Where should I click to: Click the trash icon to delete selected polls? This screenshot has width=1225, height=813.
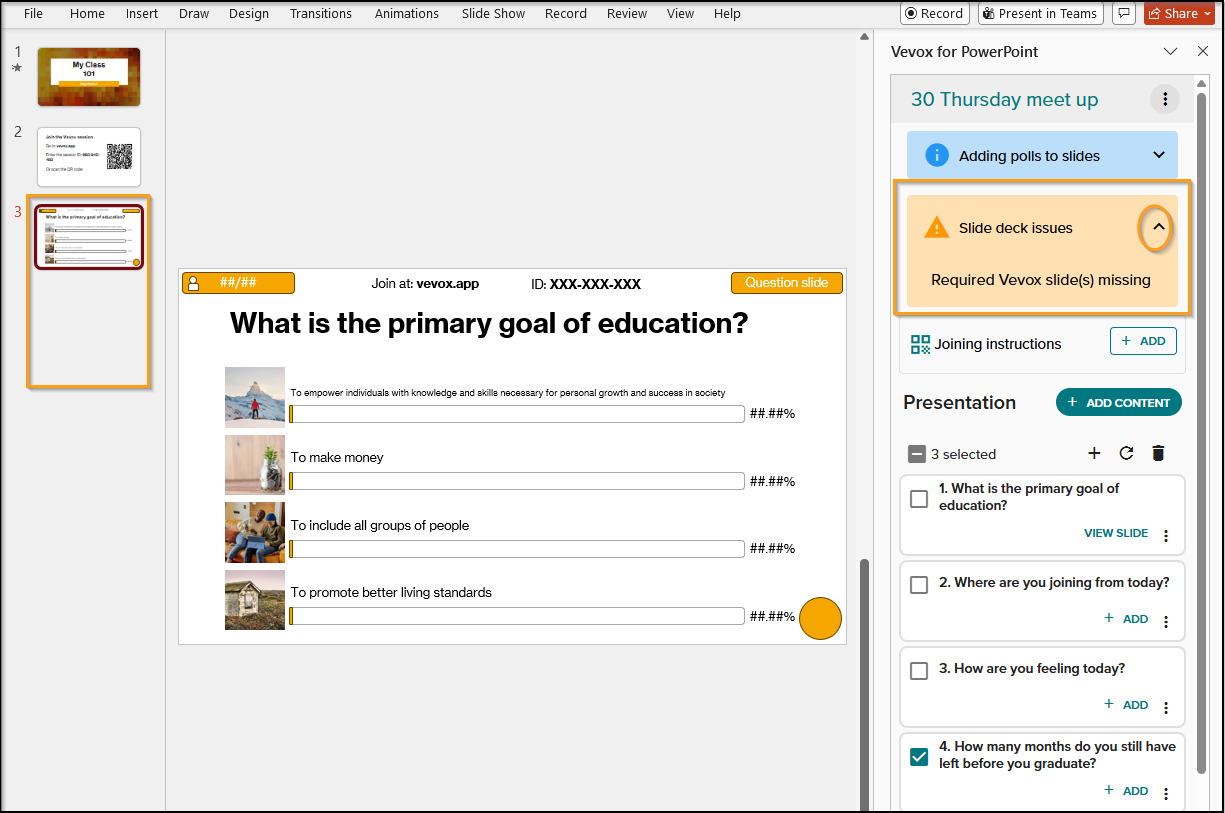pyautogui.click(x=1158, y=454)
